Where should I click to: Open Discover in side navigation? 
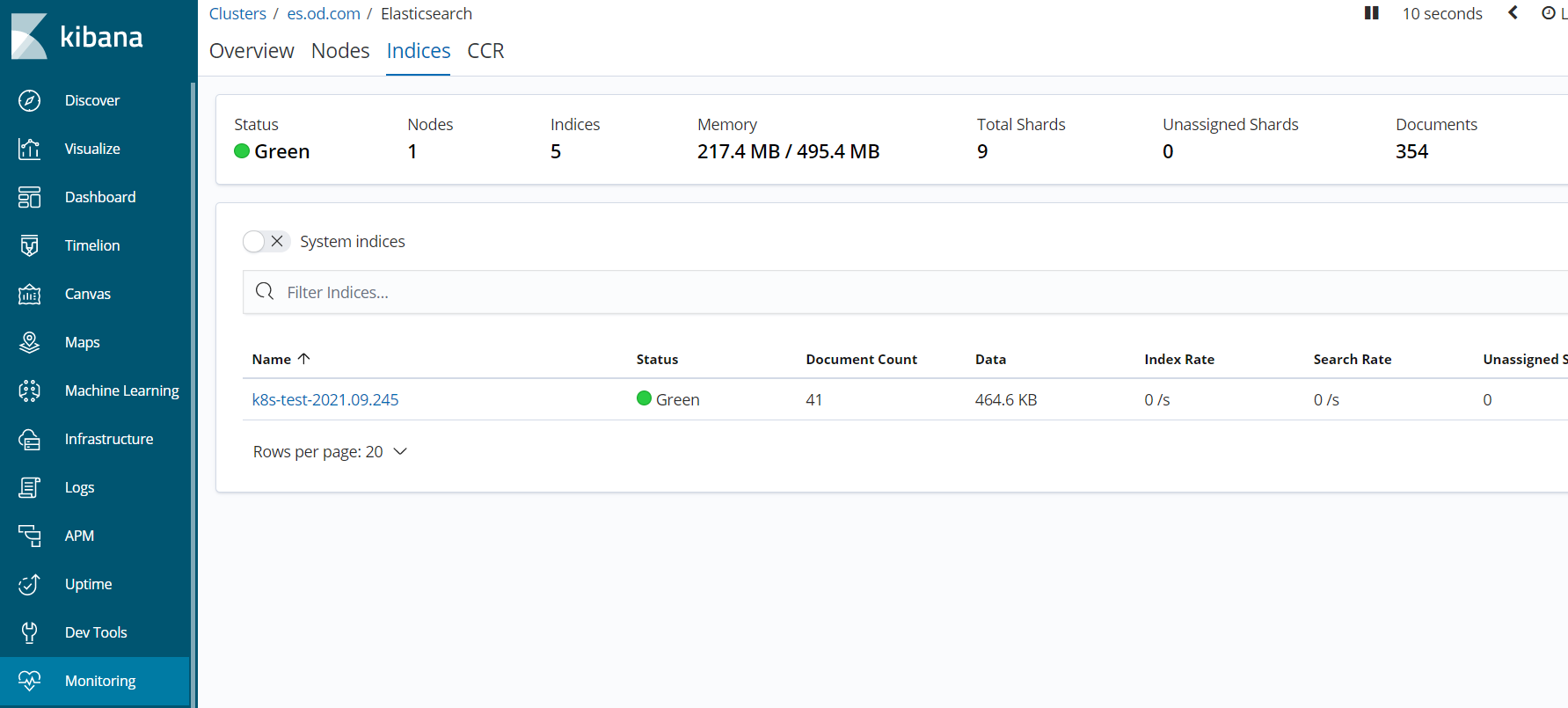click(x=92, y=100)
